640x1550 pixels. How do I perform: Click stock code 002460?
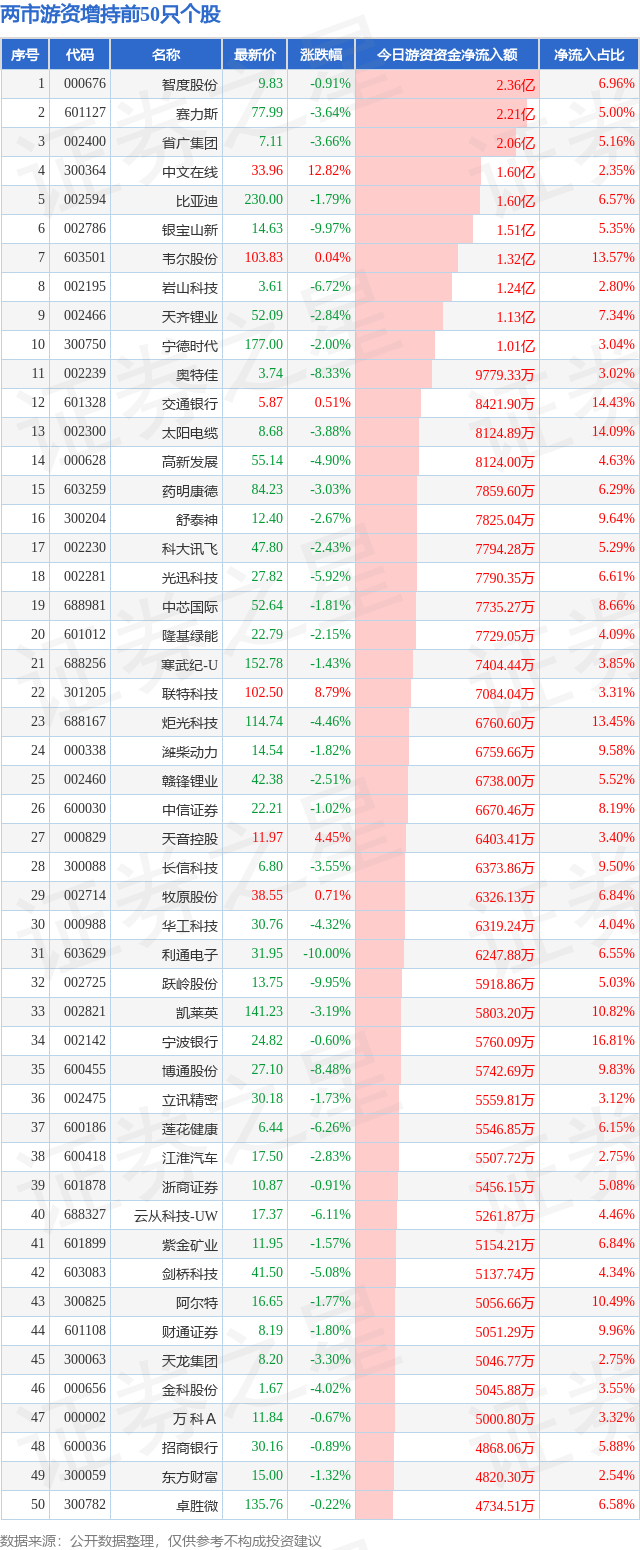tap(85, 780)
